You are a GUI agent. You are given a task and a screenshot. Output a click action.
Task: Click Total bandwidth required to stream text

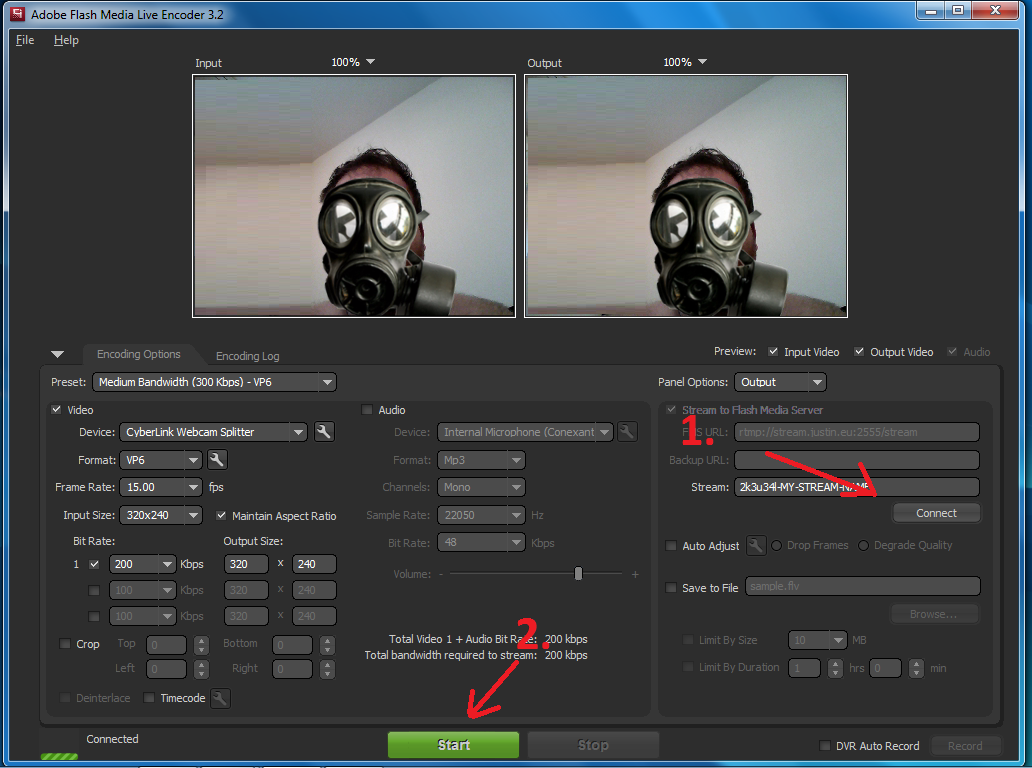[451, 655]
